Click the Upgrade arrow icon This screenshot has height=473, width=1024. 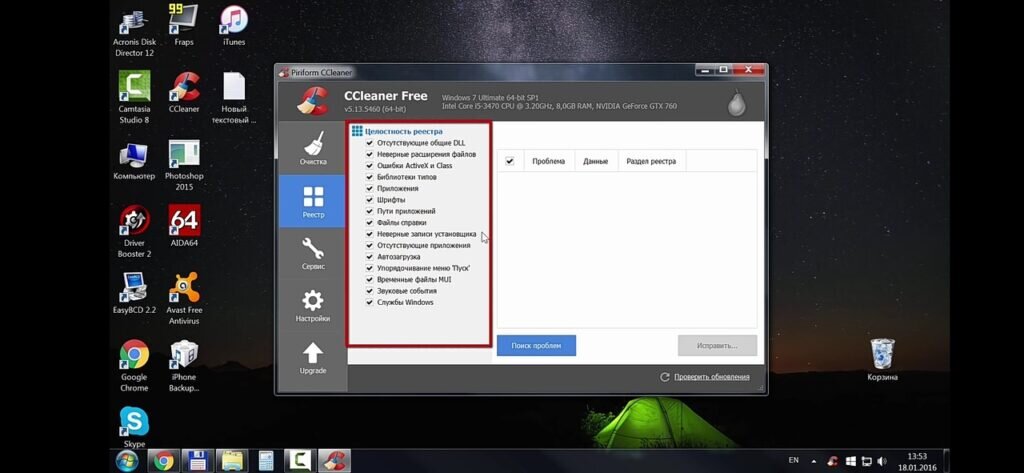313,353
